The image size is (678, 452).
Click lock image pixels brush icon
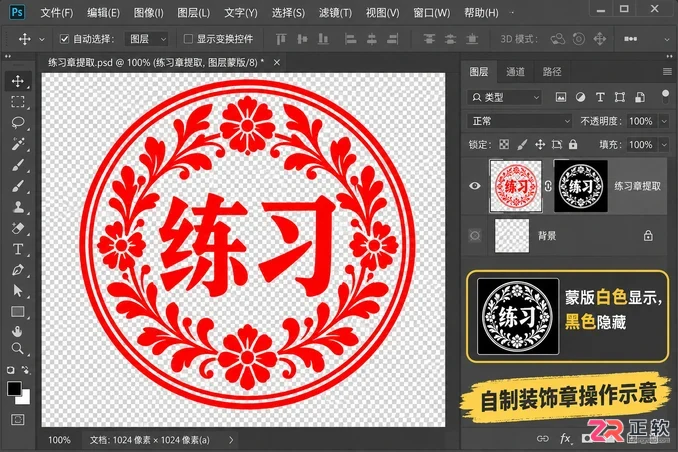(x=522, y=144)
